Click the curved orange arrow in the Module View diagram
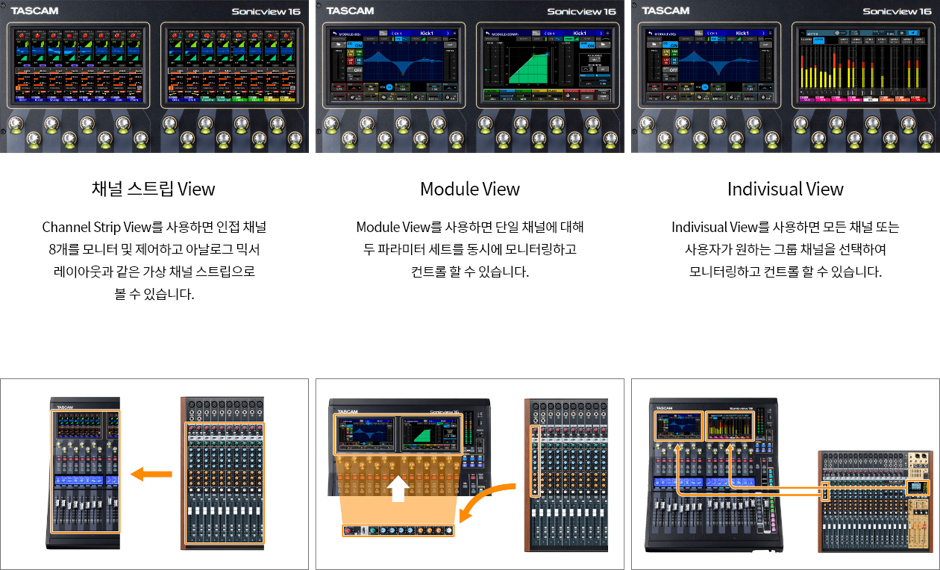Screen dimensions: 940x570 tap(486, 502)
